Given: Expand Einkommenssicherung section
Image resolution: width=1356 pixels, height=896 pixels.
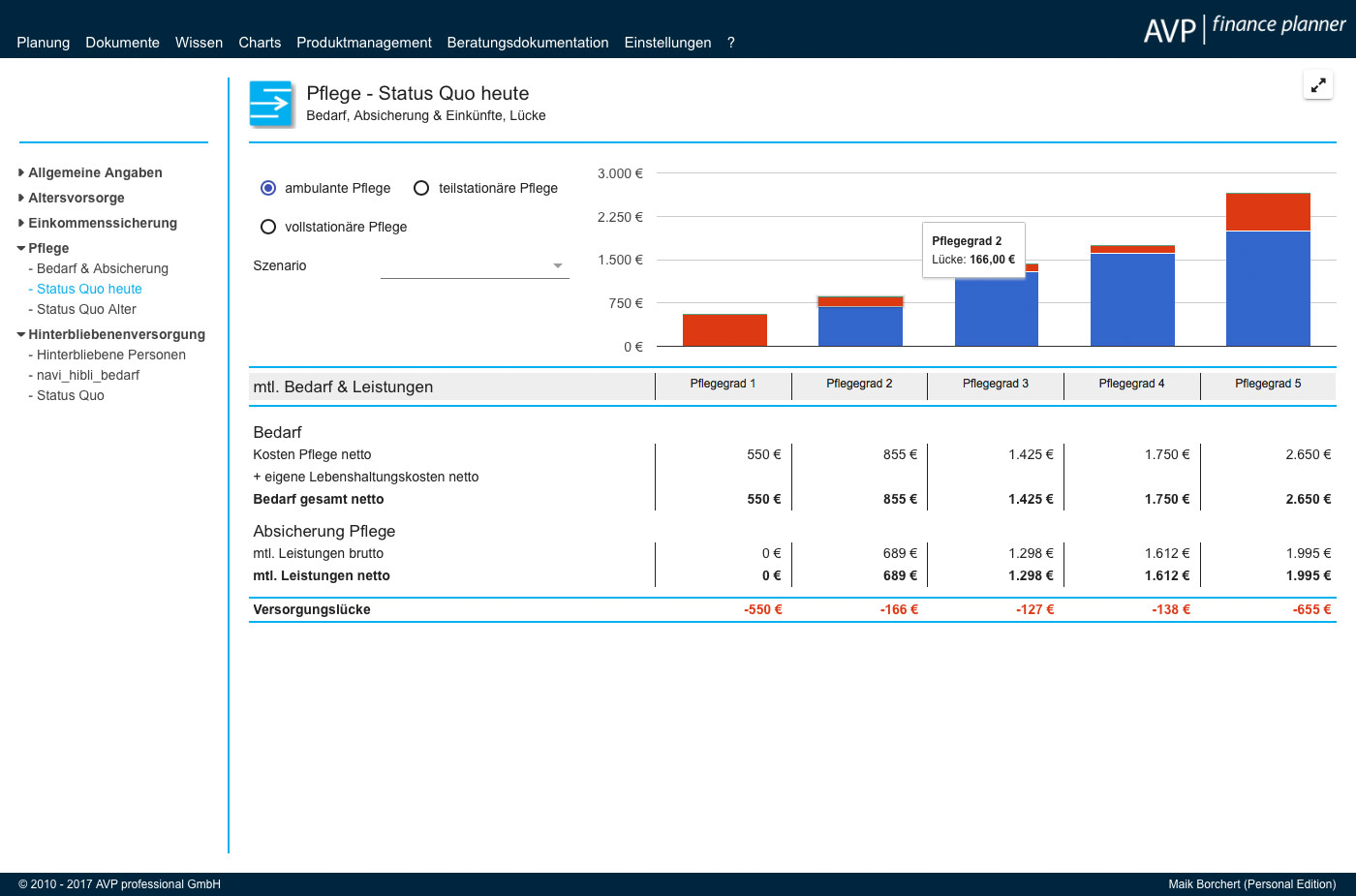Looking at the screenshot, I should [102, 223].
